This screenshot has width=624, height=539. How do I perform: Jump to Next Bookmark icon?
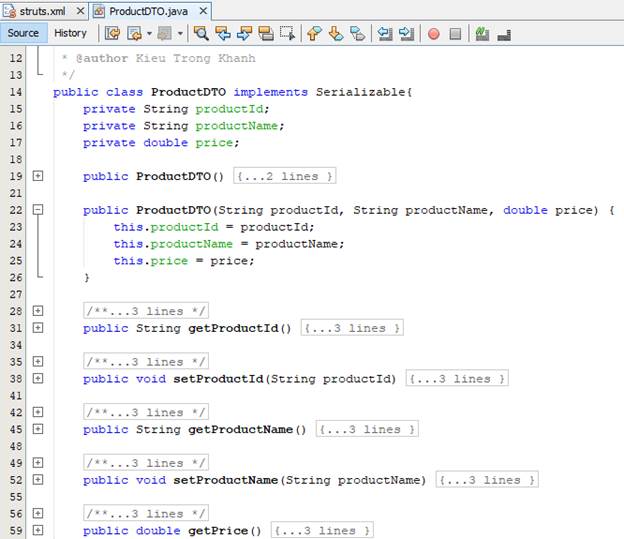coord(336,33)
